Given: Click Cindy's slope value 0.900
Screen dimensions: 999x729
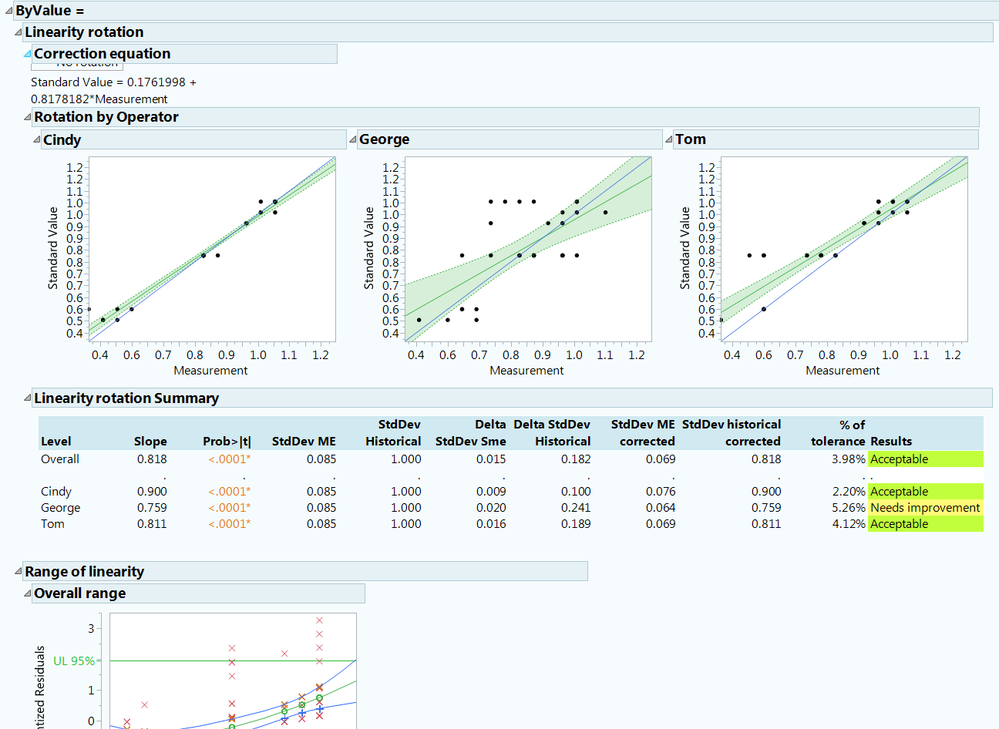Looking at the screenshot, I should pyautogui.click(x=152, y=491).
